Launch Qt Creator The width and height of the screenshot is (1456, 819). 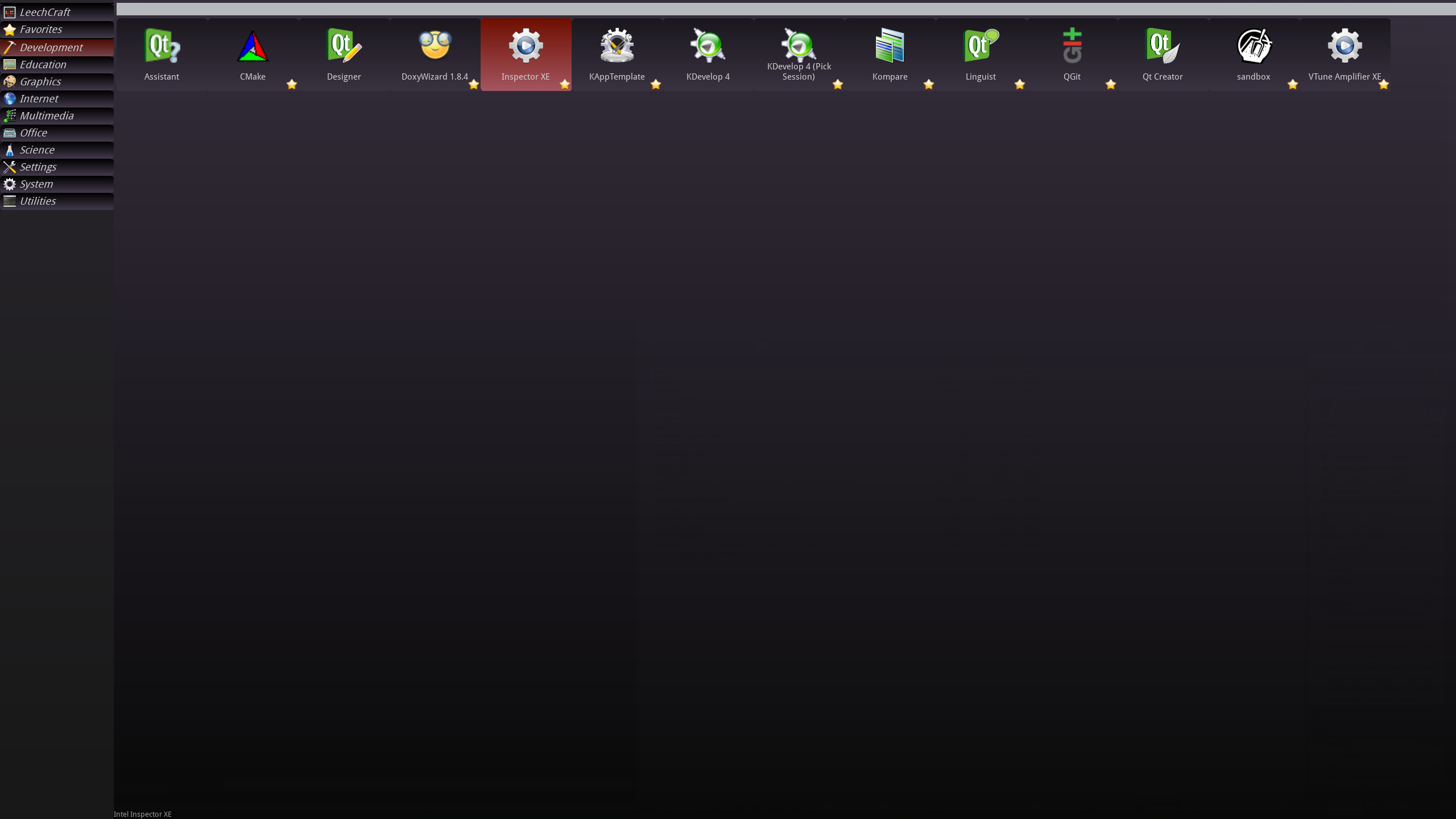point(1163,55)
